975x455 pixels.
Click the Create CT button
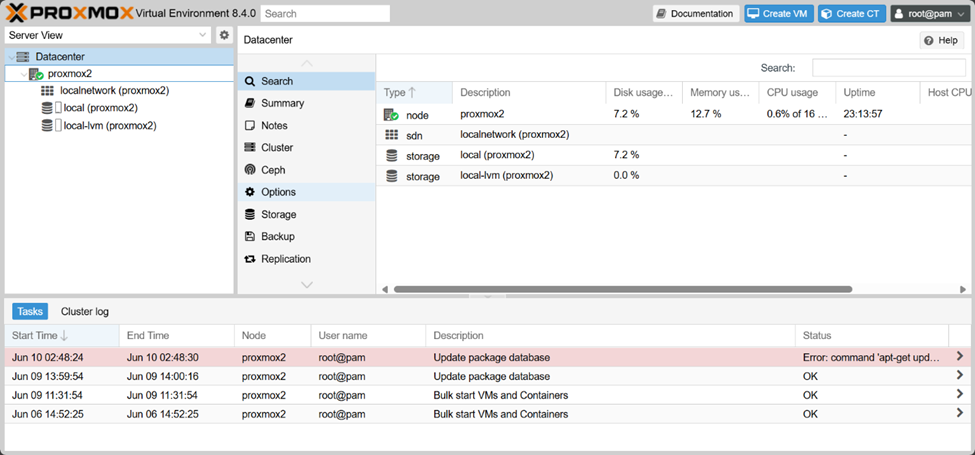[x=852, y=14]
